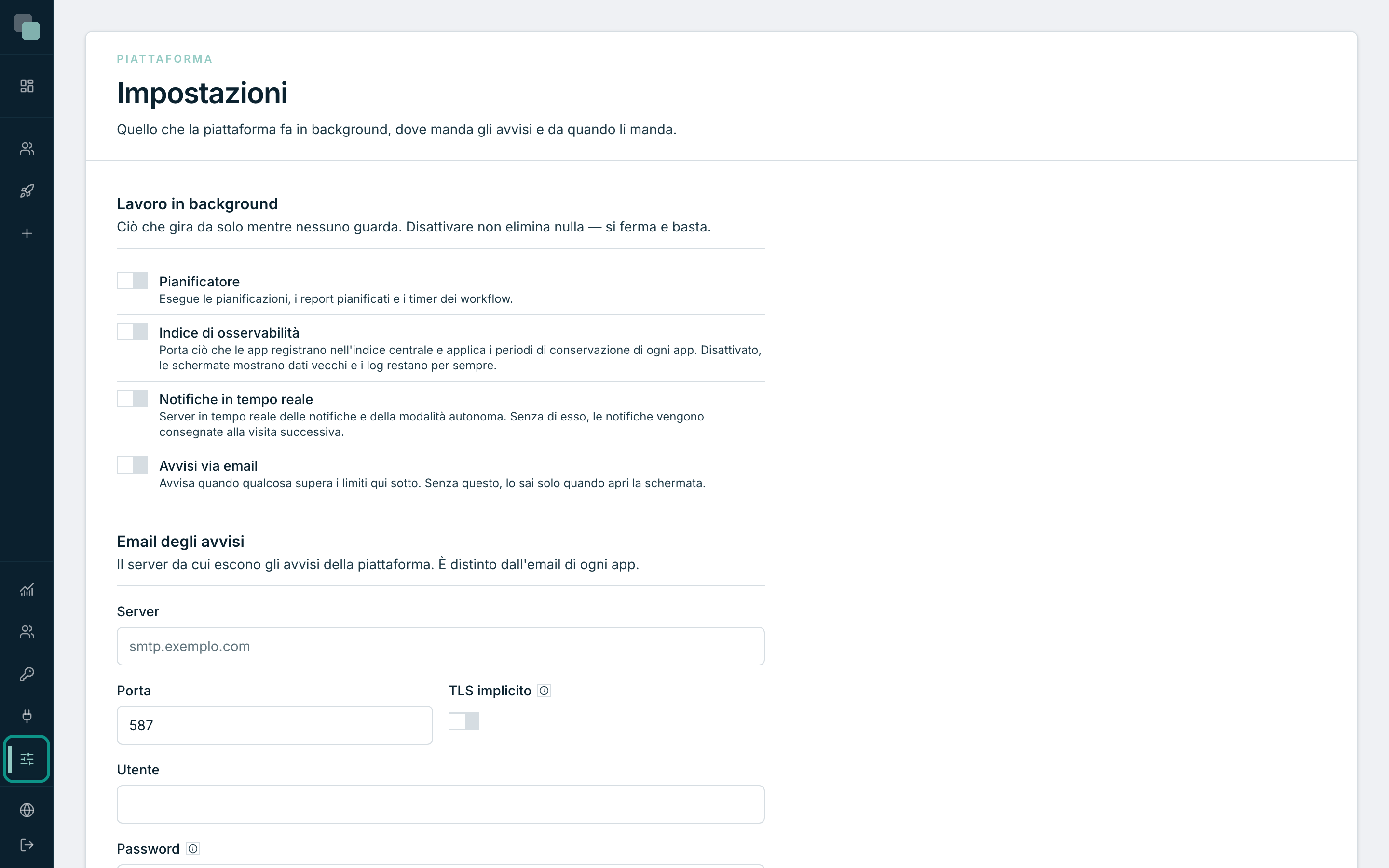Click the Server input field

440,646
